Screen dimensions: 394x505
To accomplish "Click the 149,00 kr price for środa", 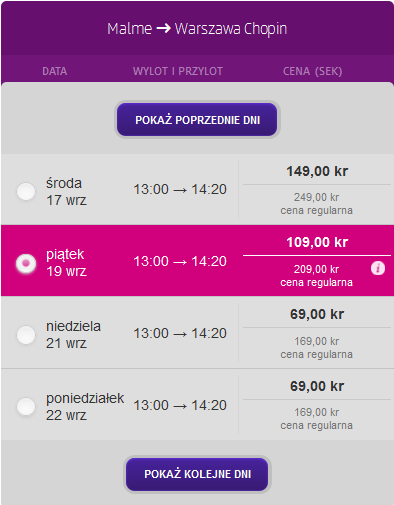I will (317, 171).
